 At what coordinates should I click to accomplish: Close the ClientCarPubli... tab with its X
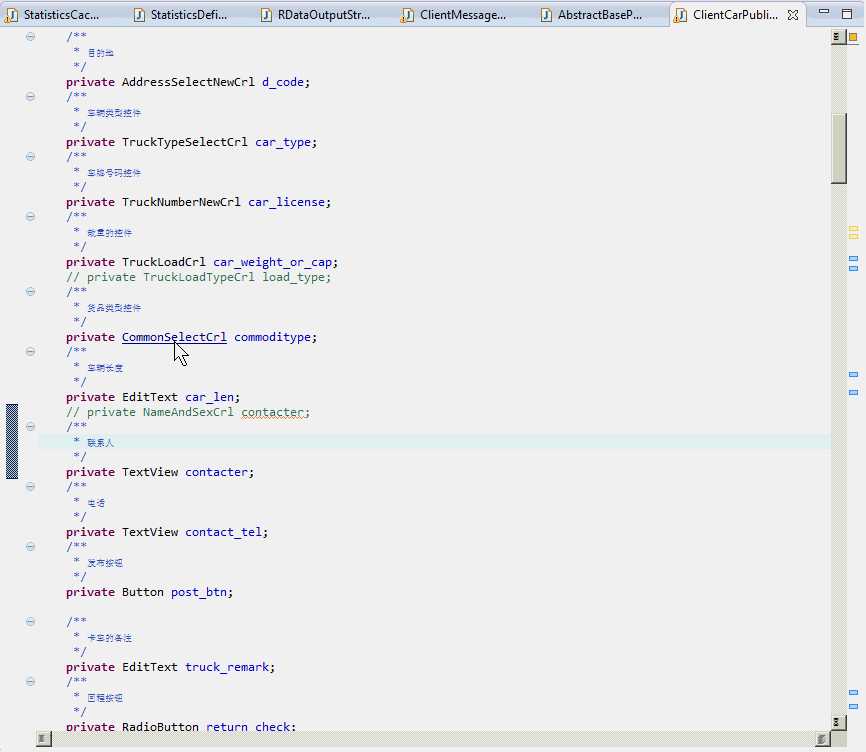tap(793, 15)
